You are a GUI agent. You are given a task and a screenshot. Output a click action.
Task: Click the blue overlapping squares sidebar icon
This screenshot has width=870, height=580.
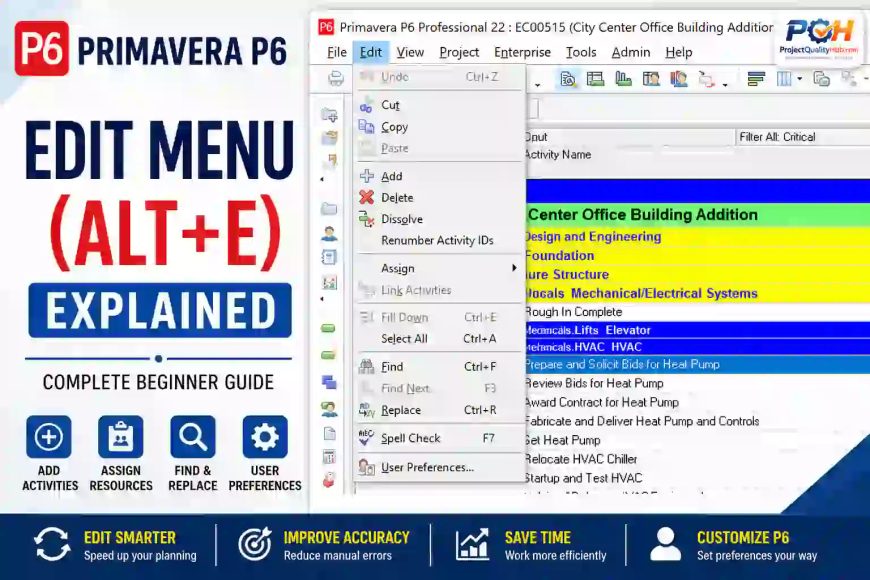329,382
